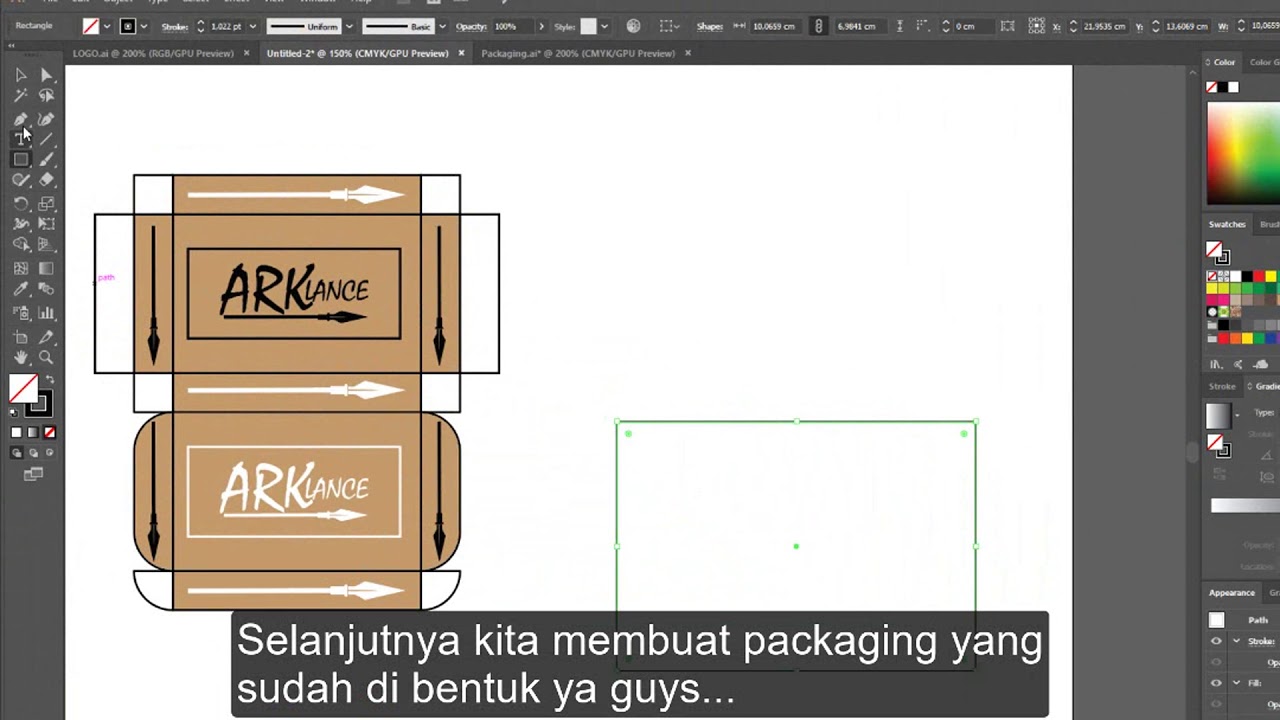Choose the Lasso tool
The width and height of the screenshot is (1280, 720).
click(x=46, y=96)
